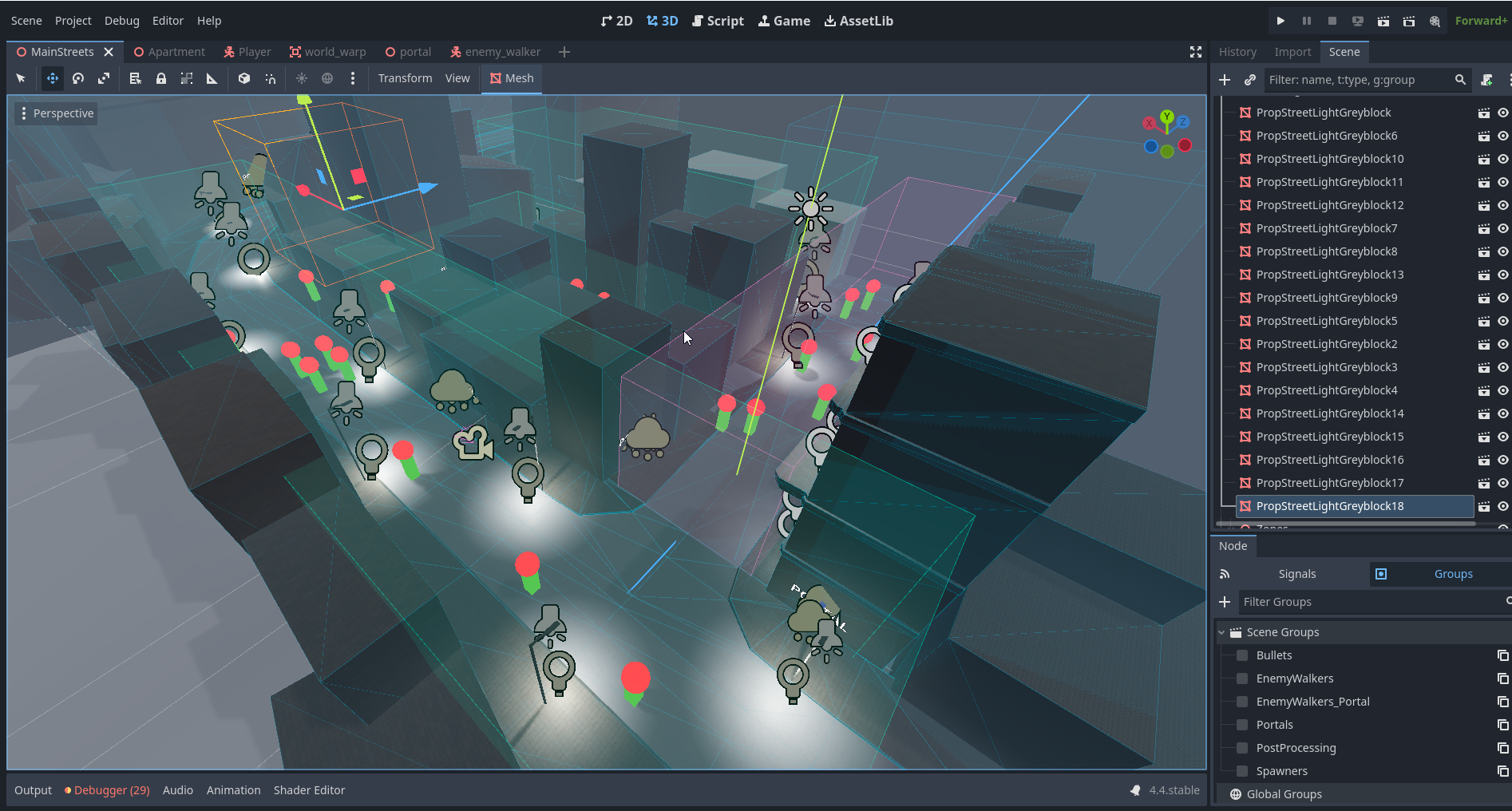Select PropStreetLightGreyblock15 in scene tree
Screen dimensions: 1512x811
coord(1329,437)
